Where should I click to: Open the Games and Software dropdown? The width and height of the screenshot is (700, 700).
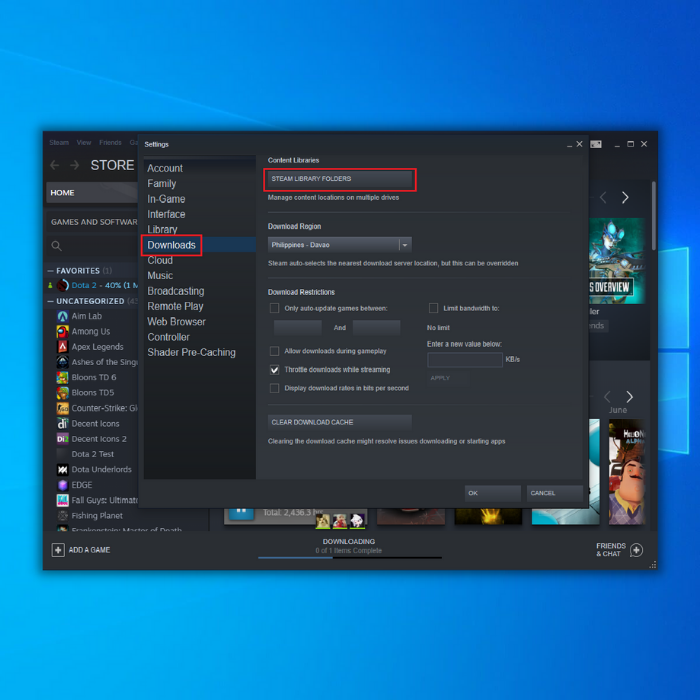pos(92,222)
